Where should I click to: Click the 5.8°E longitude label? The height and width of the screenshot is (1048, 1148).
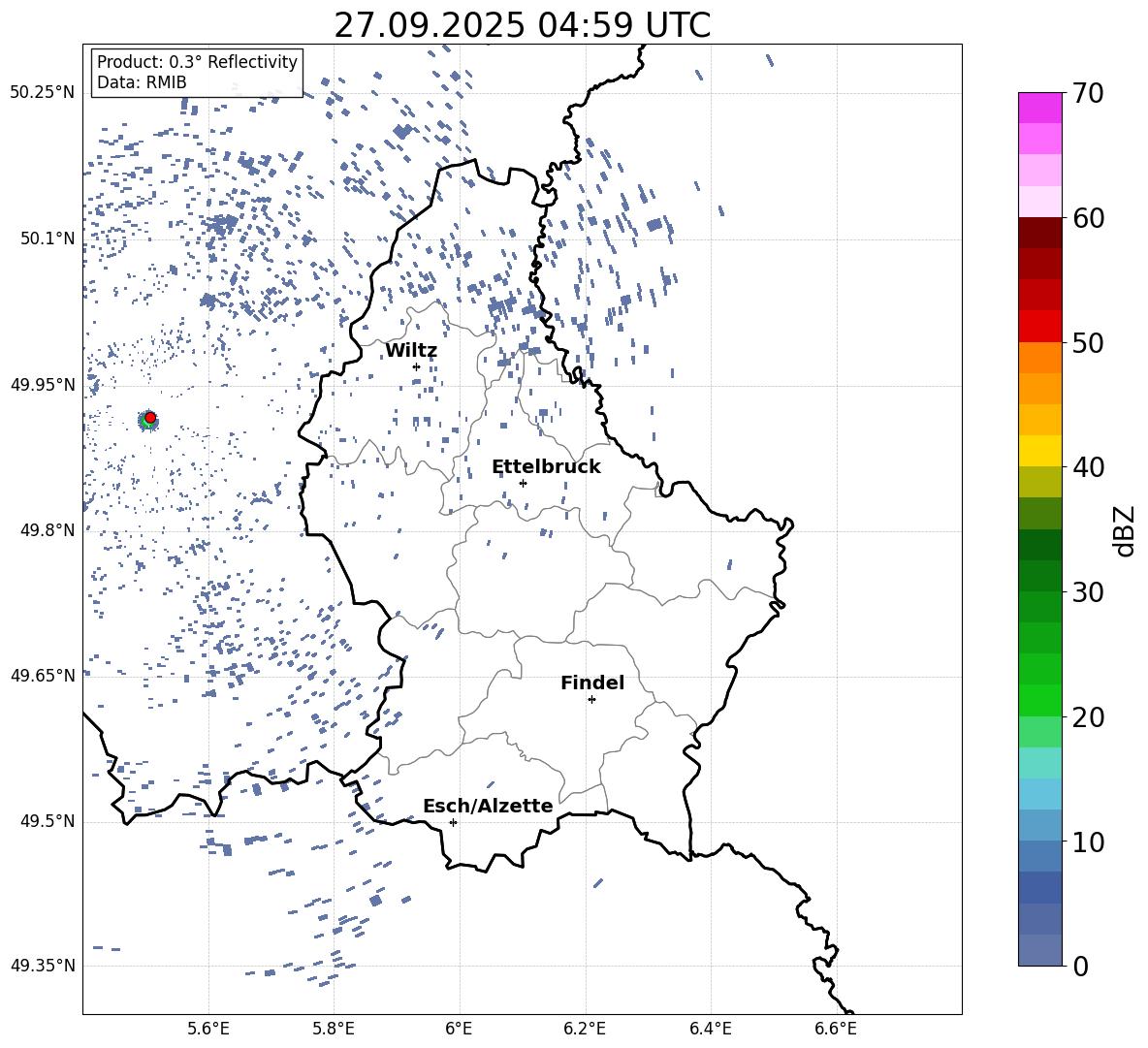tap(334, 1029)
